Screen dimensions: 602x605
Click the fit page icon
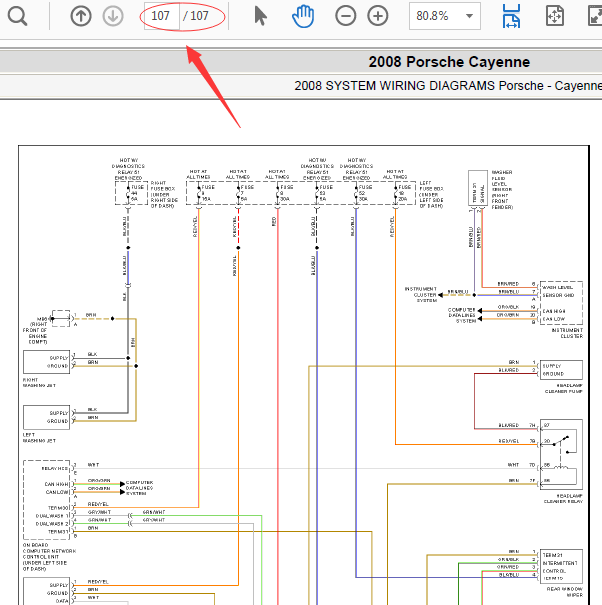pyautogui.click(x=555, y=16)
